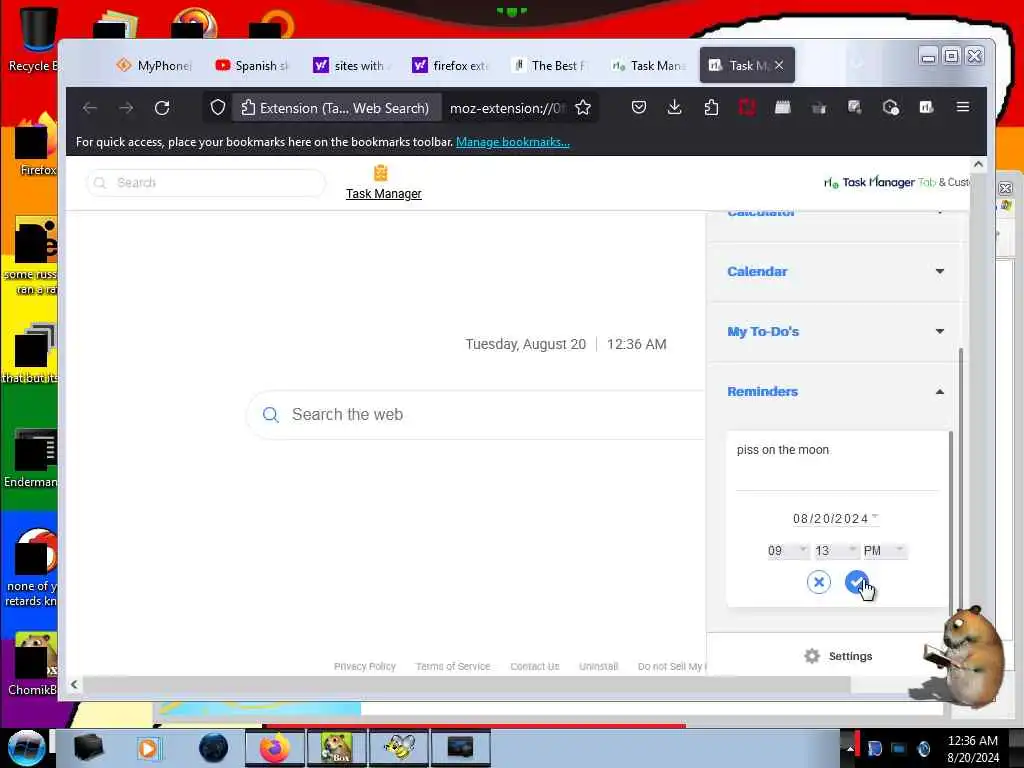Open the Terms of Service link

pyautogui.click(x=453, y=666)
